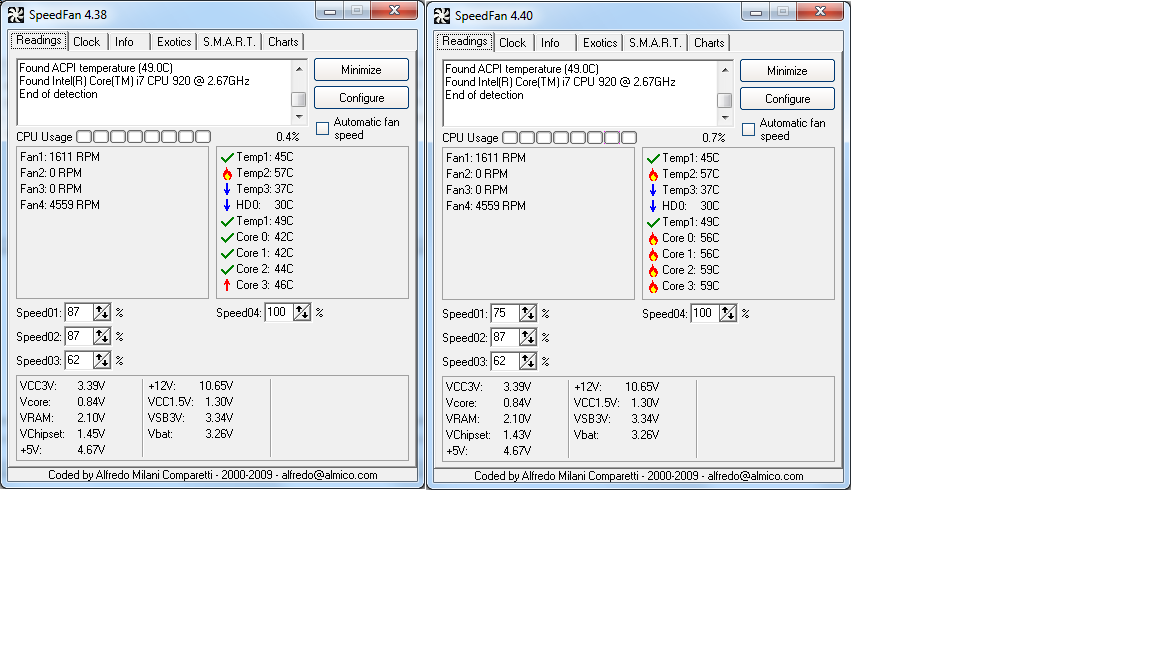The height and width of the screenshot is (648, 1152).
Task: Click the green check beside Core 0 in SpeedFan 4.38
Action: point(227,237)
